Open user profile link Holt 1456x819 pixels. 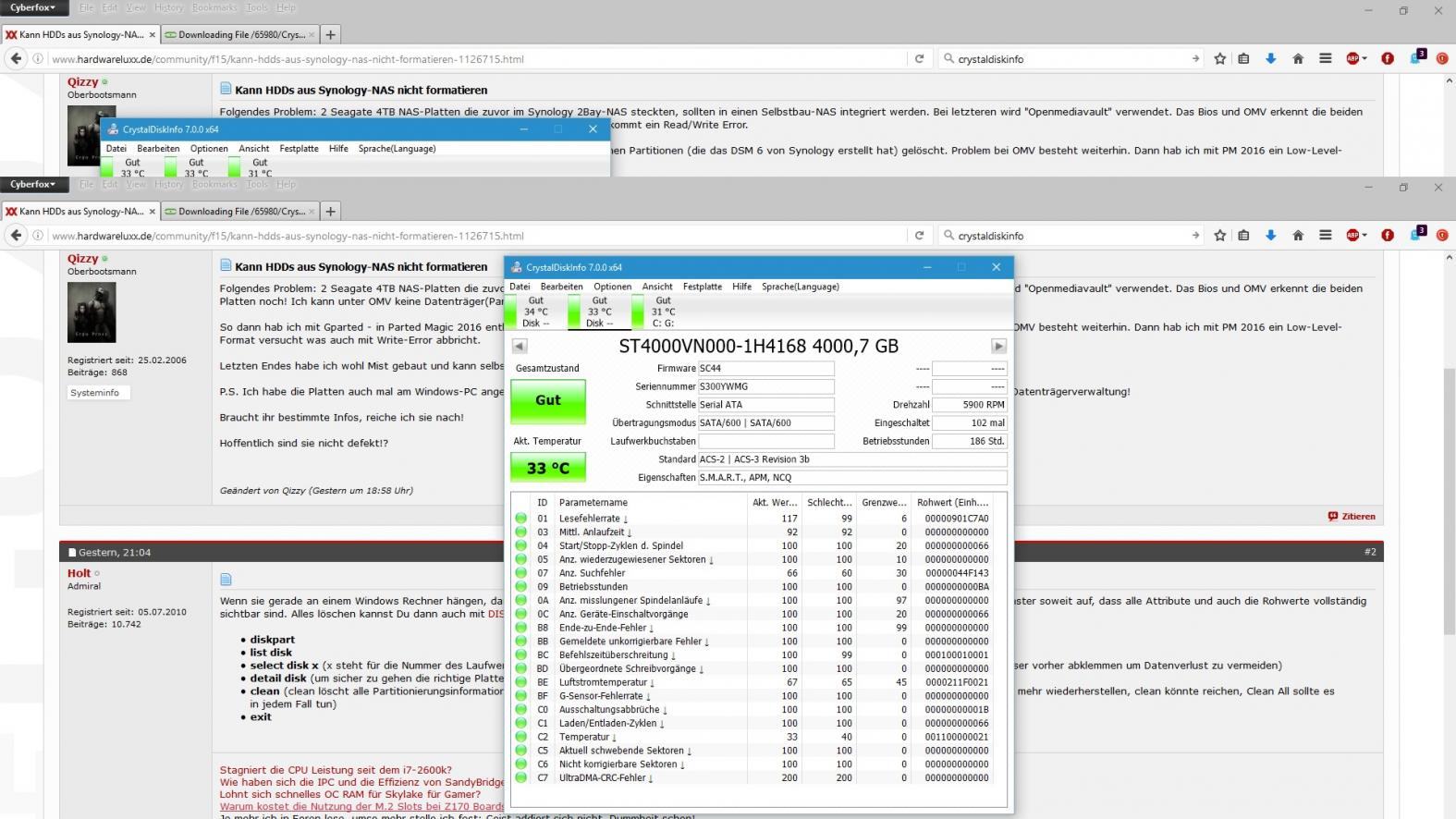(79, 573)
